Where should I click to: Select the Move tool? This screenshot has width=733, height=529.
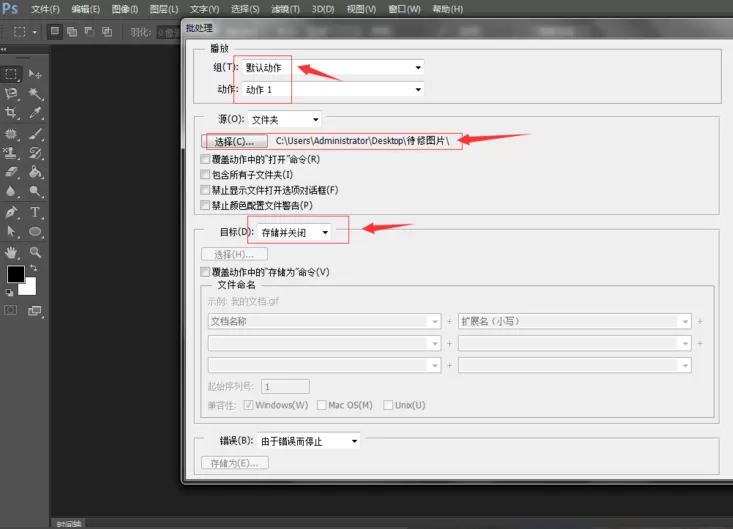click(35, 74)
